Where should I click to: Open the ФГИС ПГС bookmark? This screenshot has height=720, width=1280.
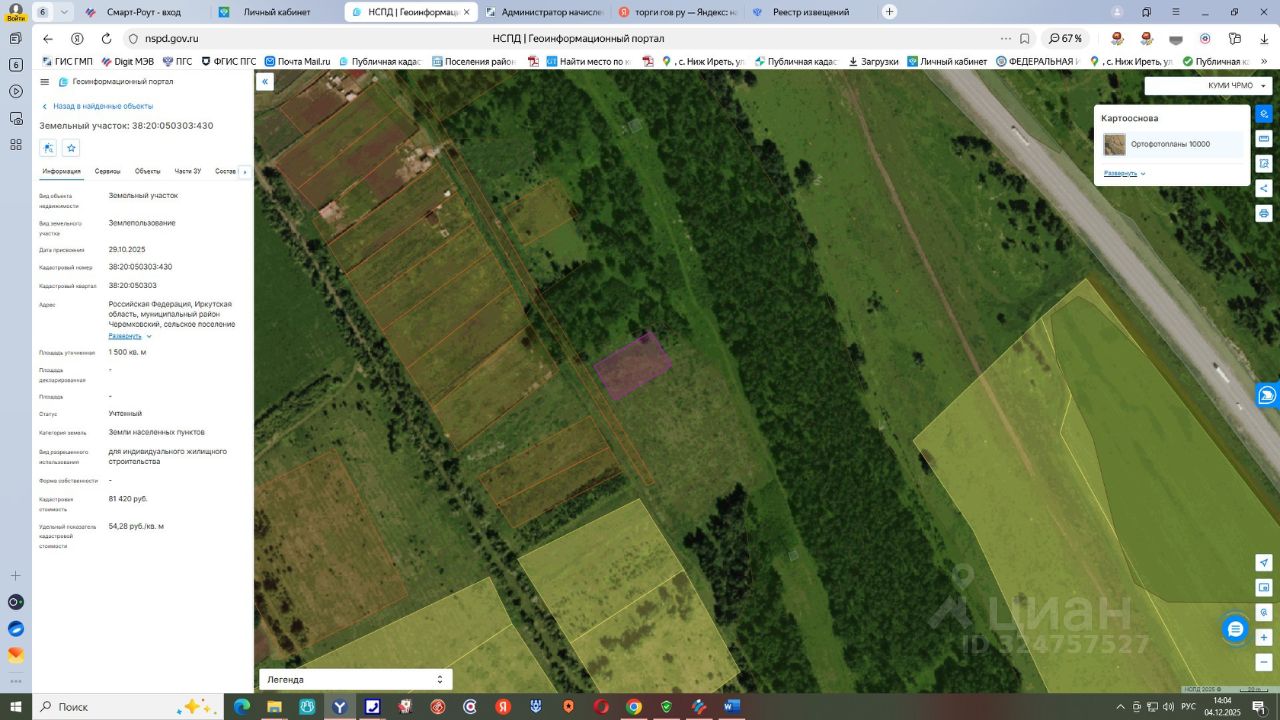pyautogui.click(x=228, y=61)
